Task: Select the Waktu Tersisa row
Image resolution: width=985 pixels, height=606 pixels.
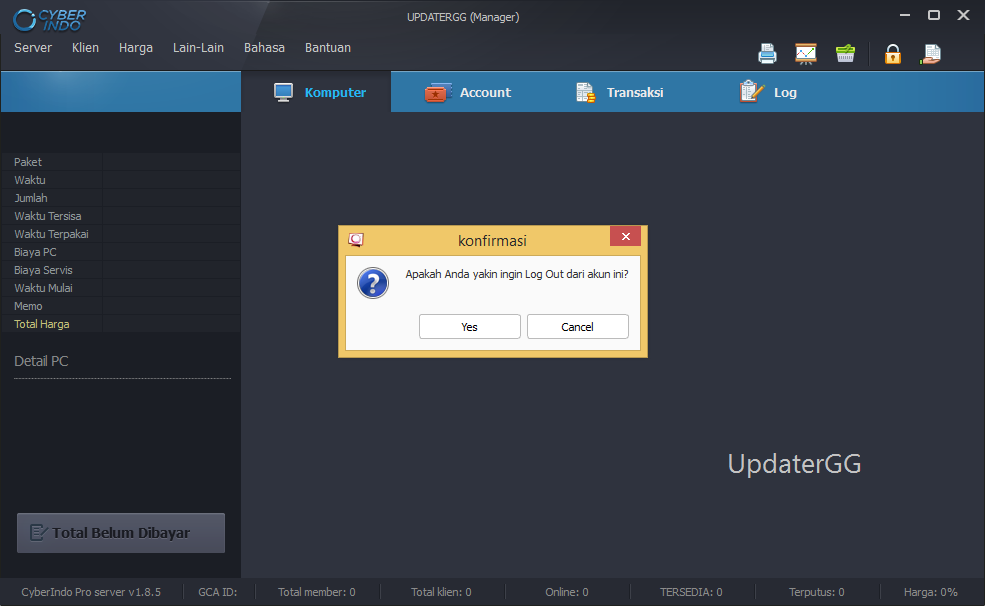Action: 121,216
